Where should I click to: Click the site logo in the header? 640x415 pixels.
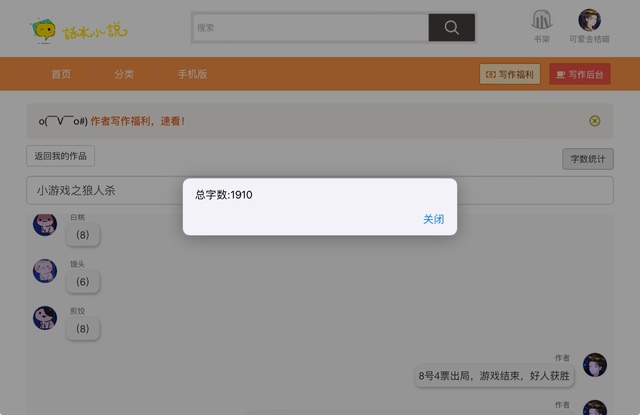[x=79, y=31]
